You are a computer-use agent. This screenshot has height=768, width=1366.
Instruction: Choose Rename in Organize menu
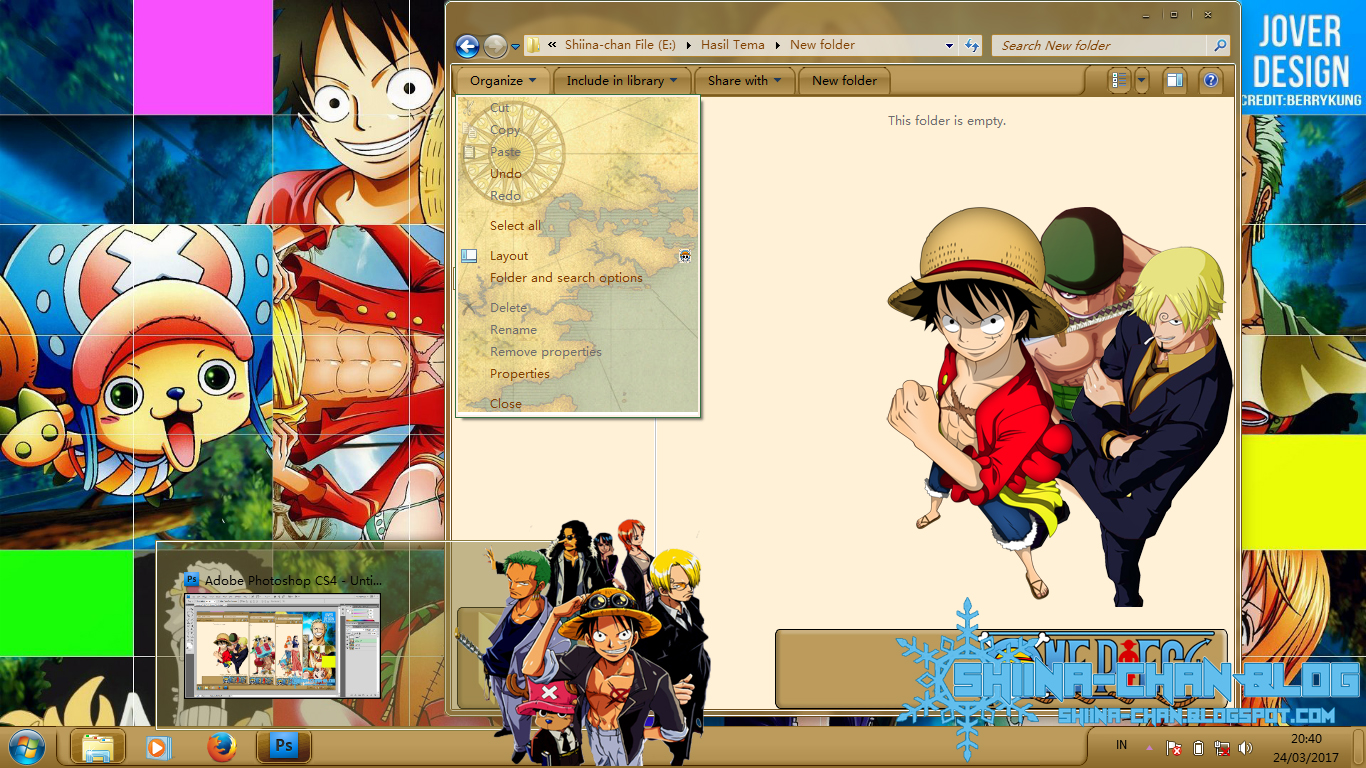pyautogui.click(x=579, y=330)
